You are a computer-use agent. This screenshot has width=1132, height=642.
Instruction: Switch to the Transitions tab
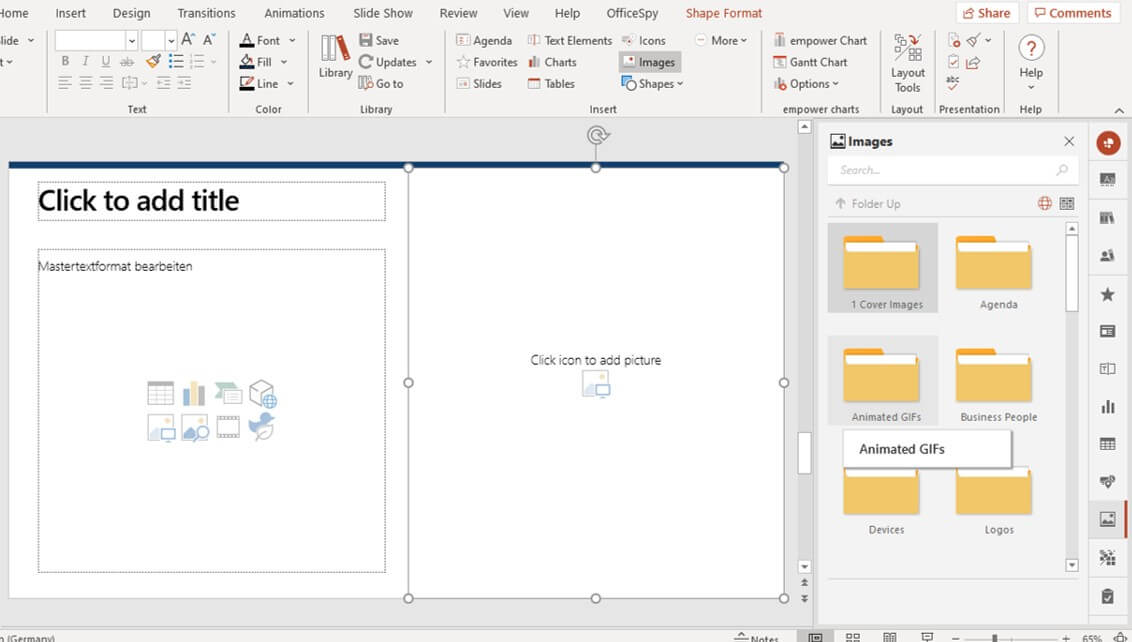click(x=207, y=13)
